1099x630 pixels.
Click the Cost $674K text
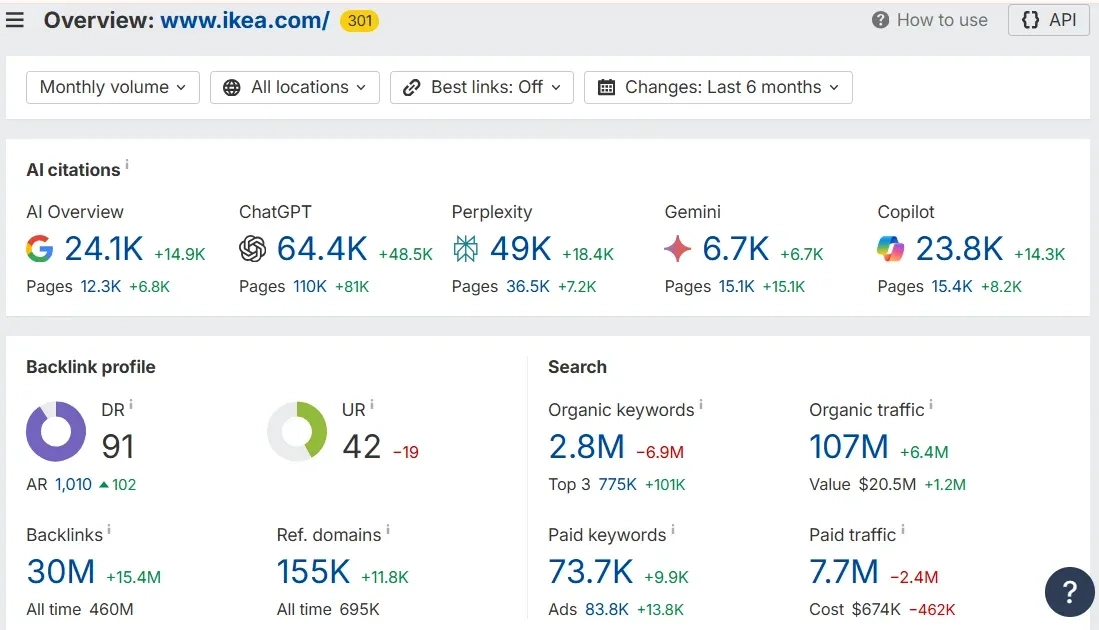point(855,609)
